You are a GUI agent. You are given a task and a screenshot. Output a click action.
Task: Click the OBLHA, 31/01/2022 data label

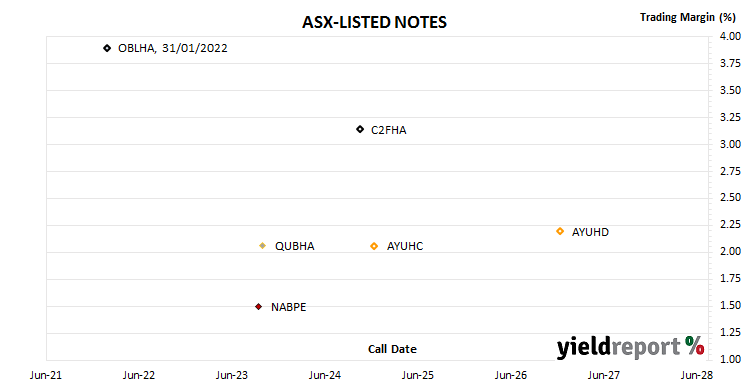(173, 48)
